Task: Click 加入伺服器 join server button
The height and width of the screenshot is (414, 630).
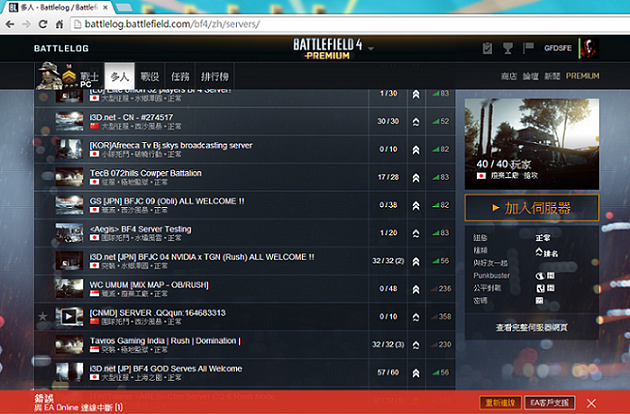Action: click(532, 208)
